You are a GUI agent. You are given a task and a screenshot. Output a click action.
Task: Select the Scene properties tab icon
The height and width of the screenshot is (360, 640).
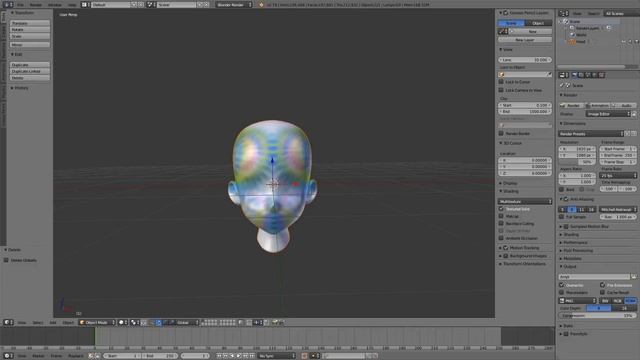588,75
